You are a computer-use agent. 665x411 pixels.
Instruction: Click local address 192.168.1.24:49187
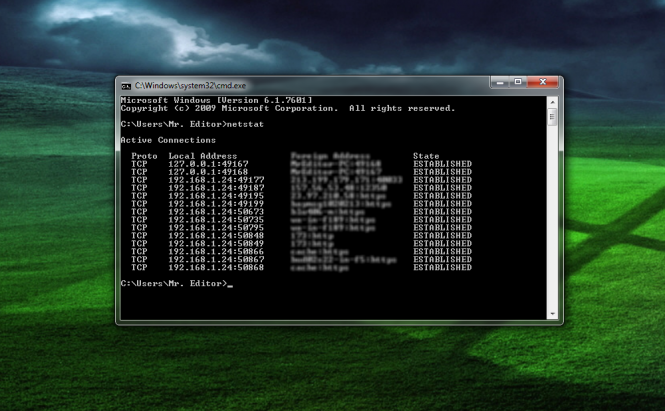pos(216,188)
